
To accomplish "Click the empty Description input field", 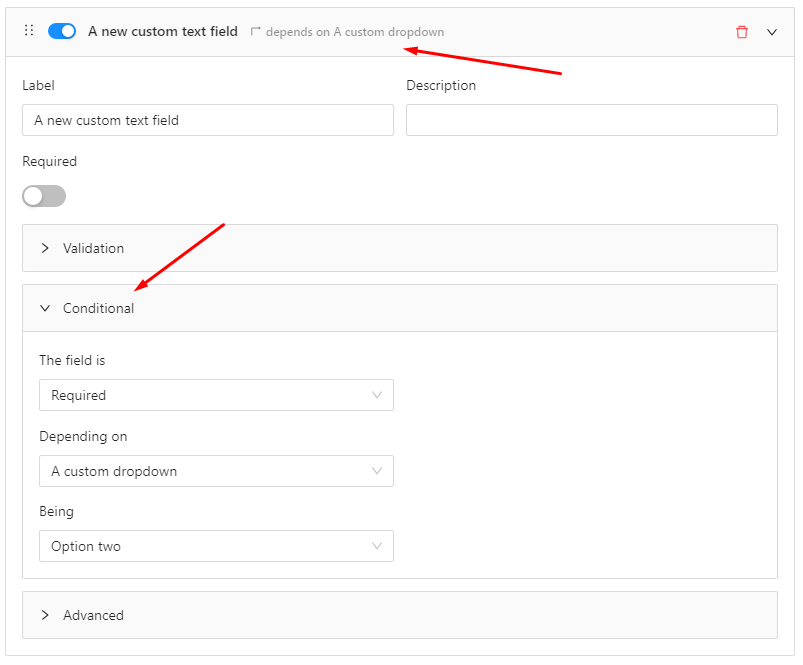I will click(592, 120).
